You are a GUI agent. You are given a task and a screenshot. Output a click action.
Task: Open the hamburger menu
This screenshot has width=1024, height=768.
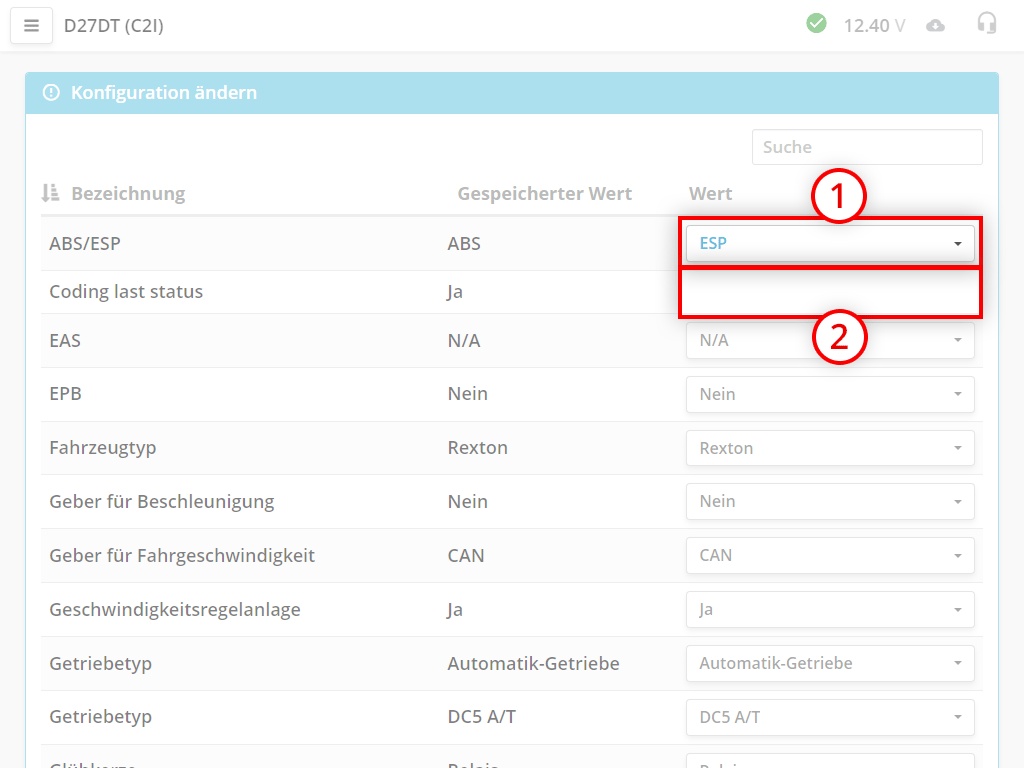pyautogui.click(x=31, y=26)
